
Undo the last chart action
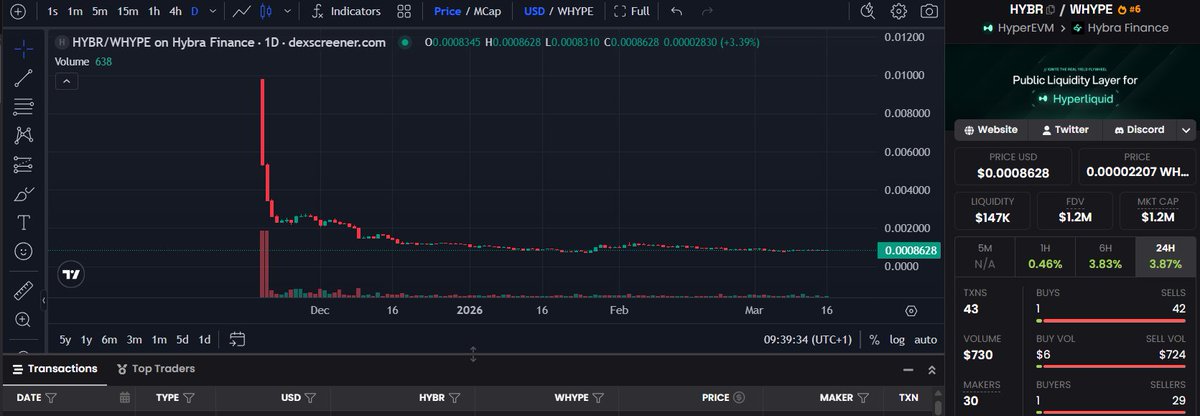pyautogui.click(x=677, y=12)
